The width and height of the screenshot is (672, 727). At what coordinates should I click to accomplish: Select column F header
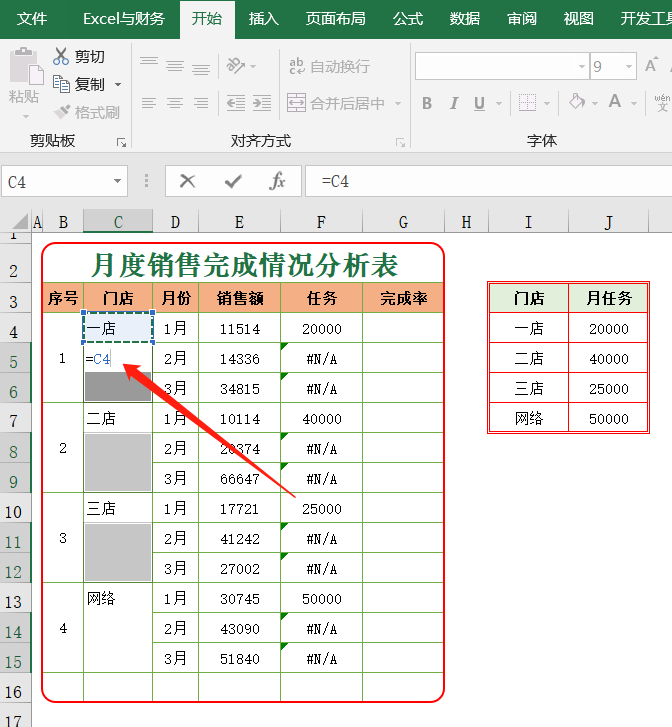[321, 222]
